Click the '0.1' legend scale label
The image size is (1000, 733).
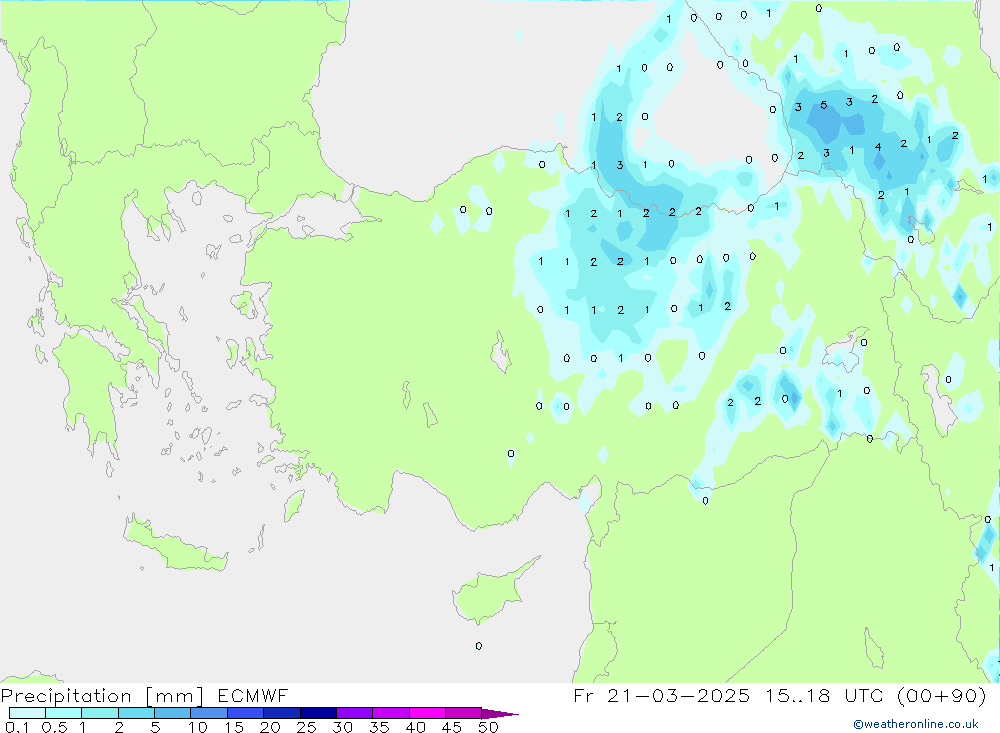click(17, 727)
